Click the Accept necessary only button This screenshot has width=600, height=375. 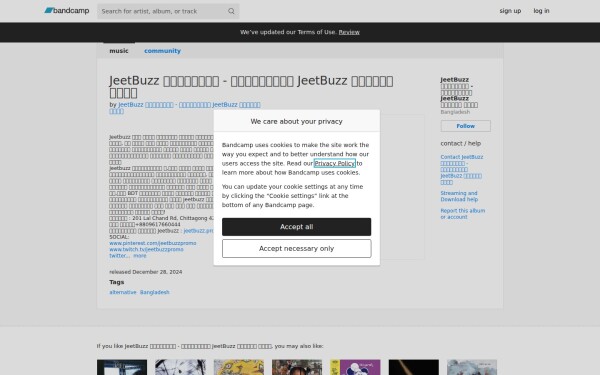[297, 249]
